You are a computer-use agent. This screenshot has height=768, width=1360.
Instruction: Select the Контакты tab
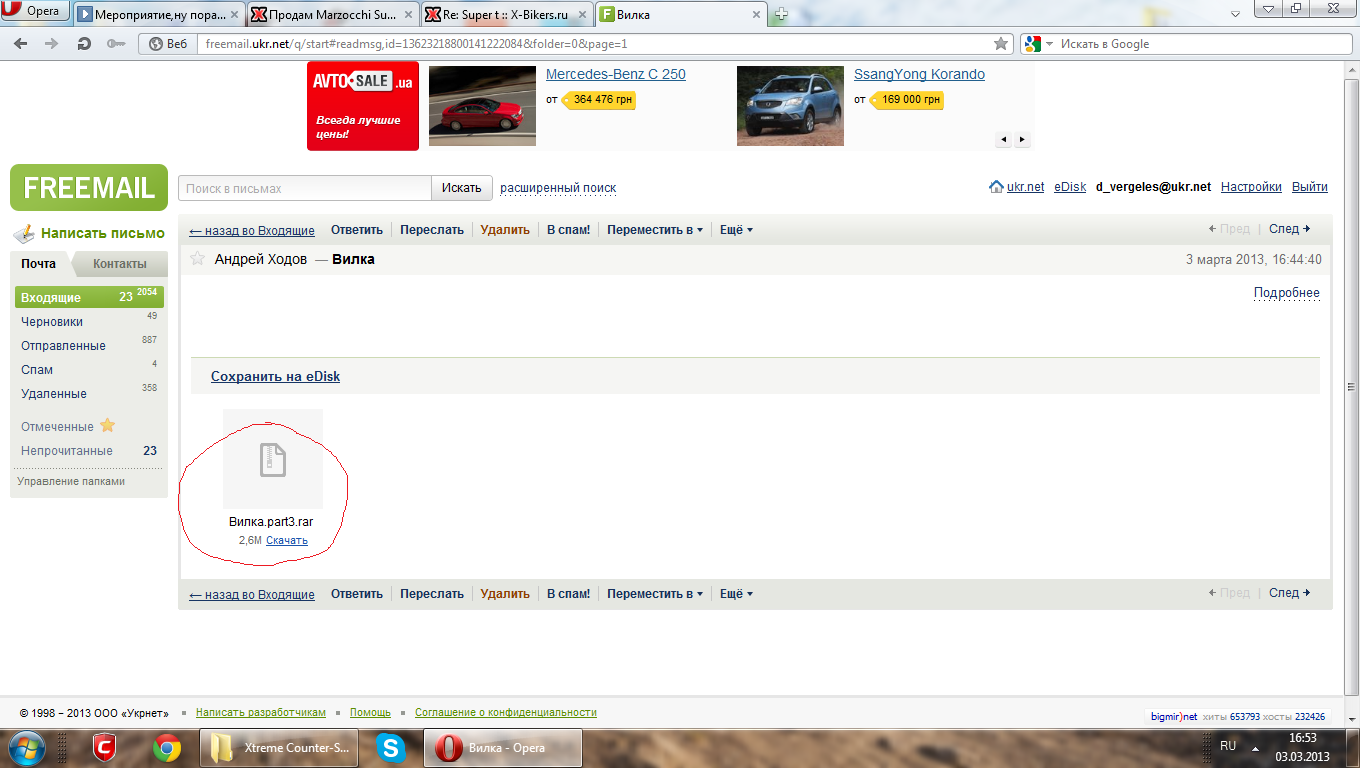120,264
